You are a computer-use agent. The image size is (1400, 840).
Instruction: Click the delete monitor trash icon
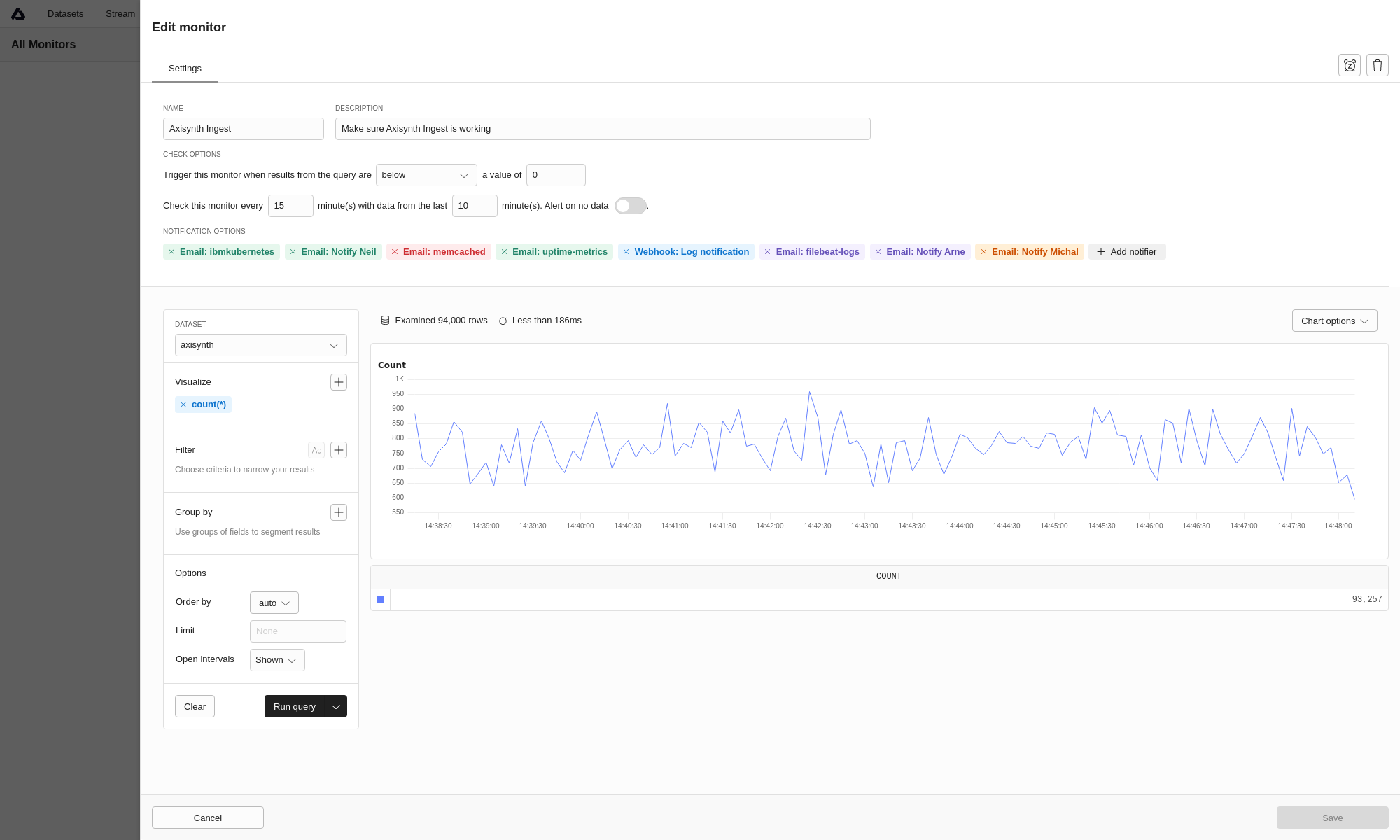coord(1377,65)
